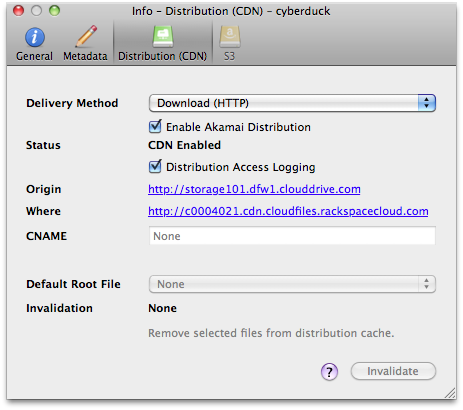The width and height of the screenshot is (463, 410).
Task: Open the General info icon
Action: (35, 37)
